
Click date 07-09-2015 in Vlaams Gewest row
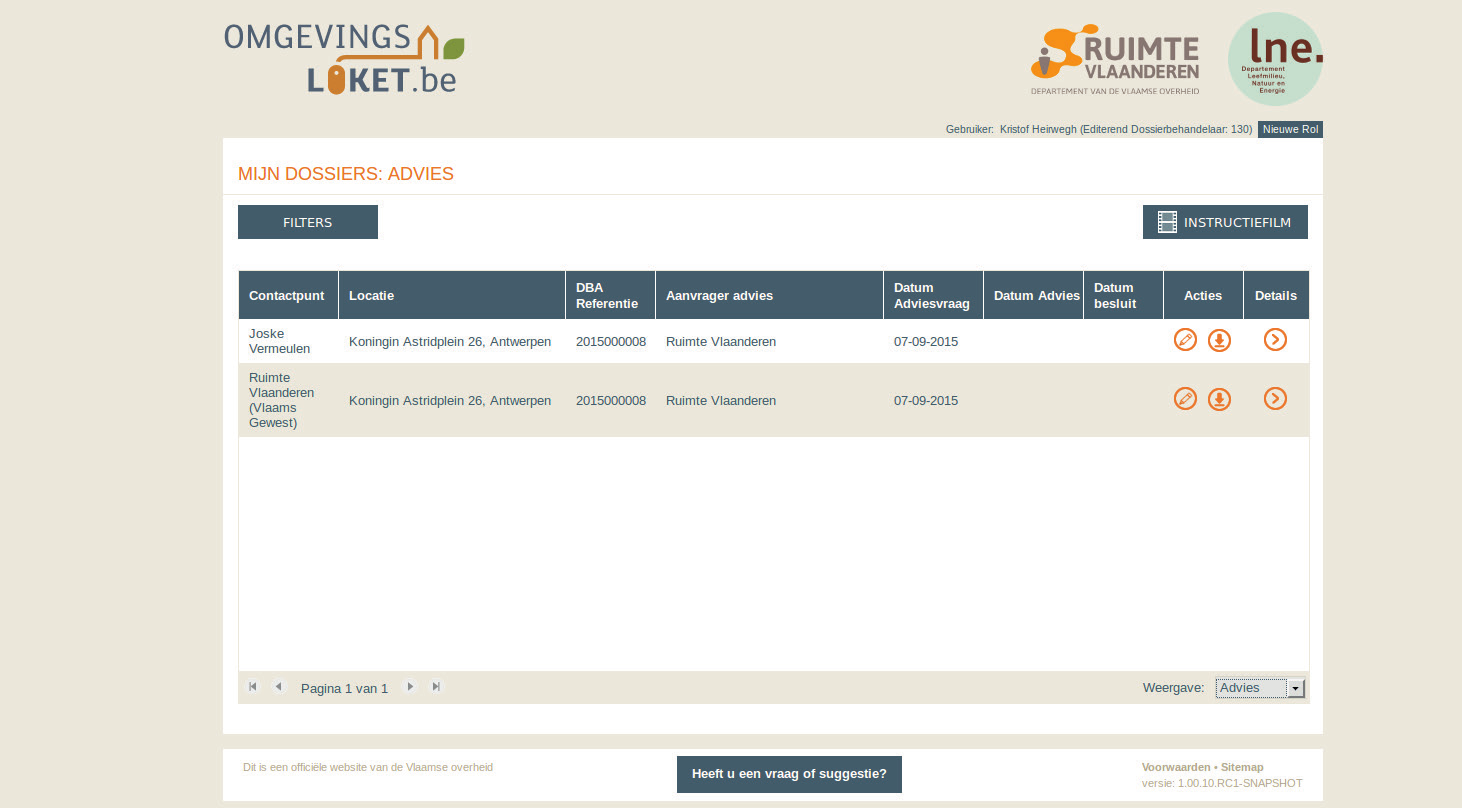(x=926, y=400)
